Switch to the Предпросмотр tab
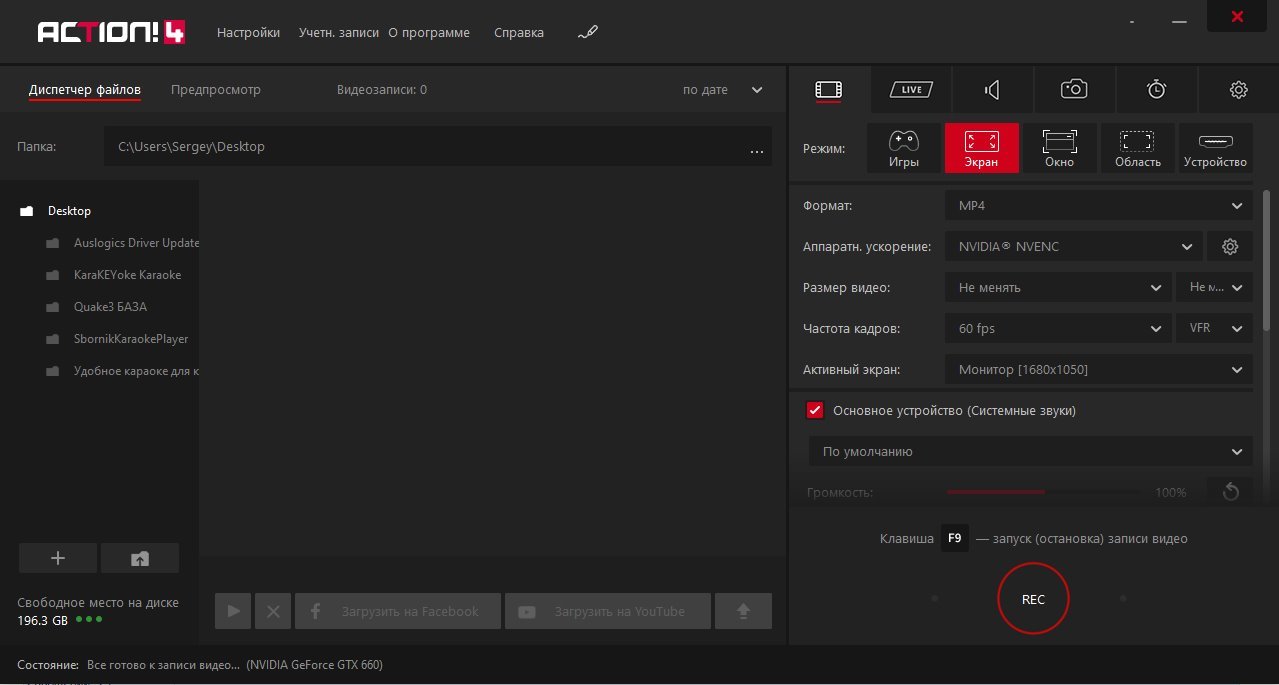Viewport: 1279px width, 685px height. (216, 89)
